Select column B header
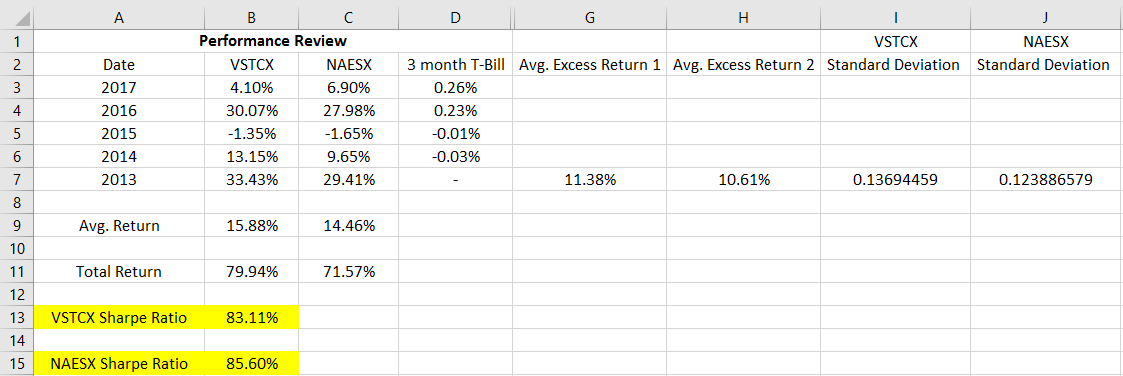 tap(251, 18)
